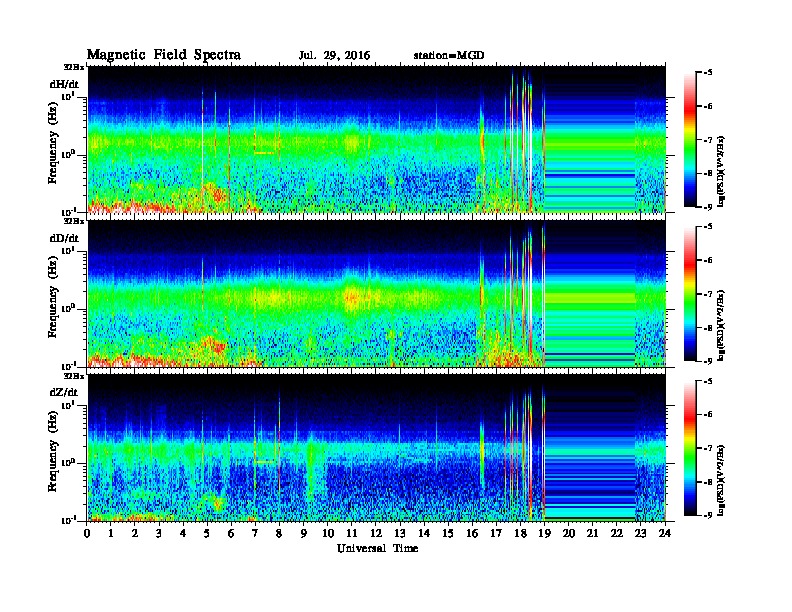The width and height of the screenshot is (792, 612).
Task: Click hour tick label '11' on time axis
Action: pos(352,533)
